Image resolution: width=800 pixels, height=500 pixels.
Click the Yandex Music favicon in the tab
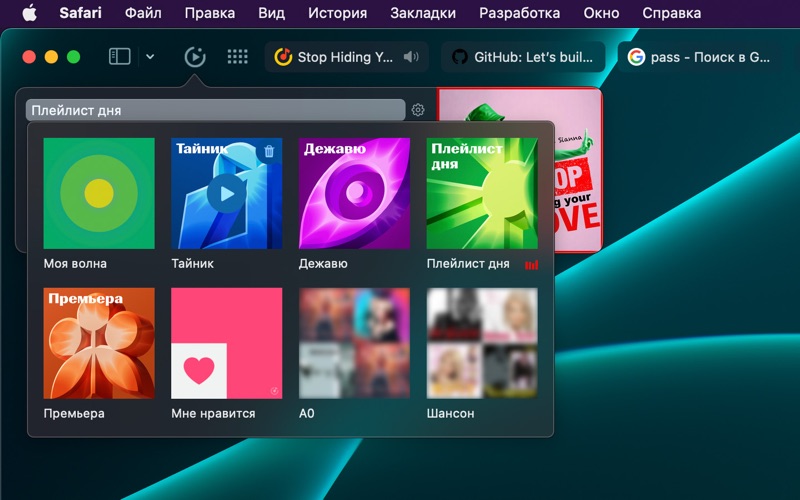283,57
